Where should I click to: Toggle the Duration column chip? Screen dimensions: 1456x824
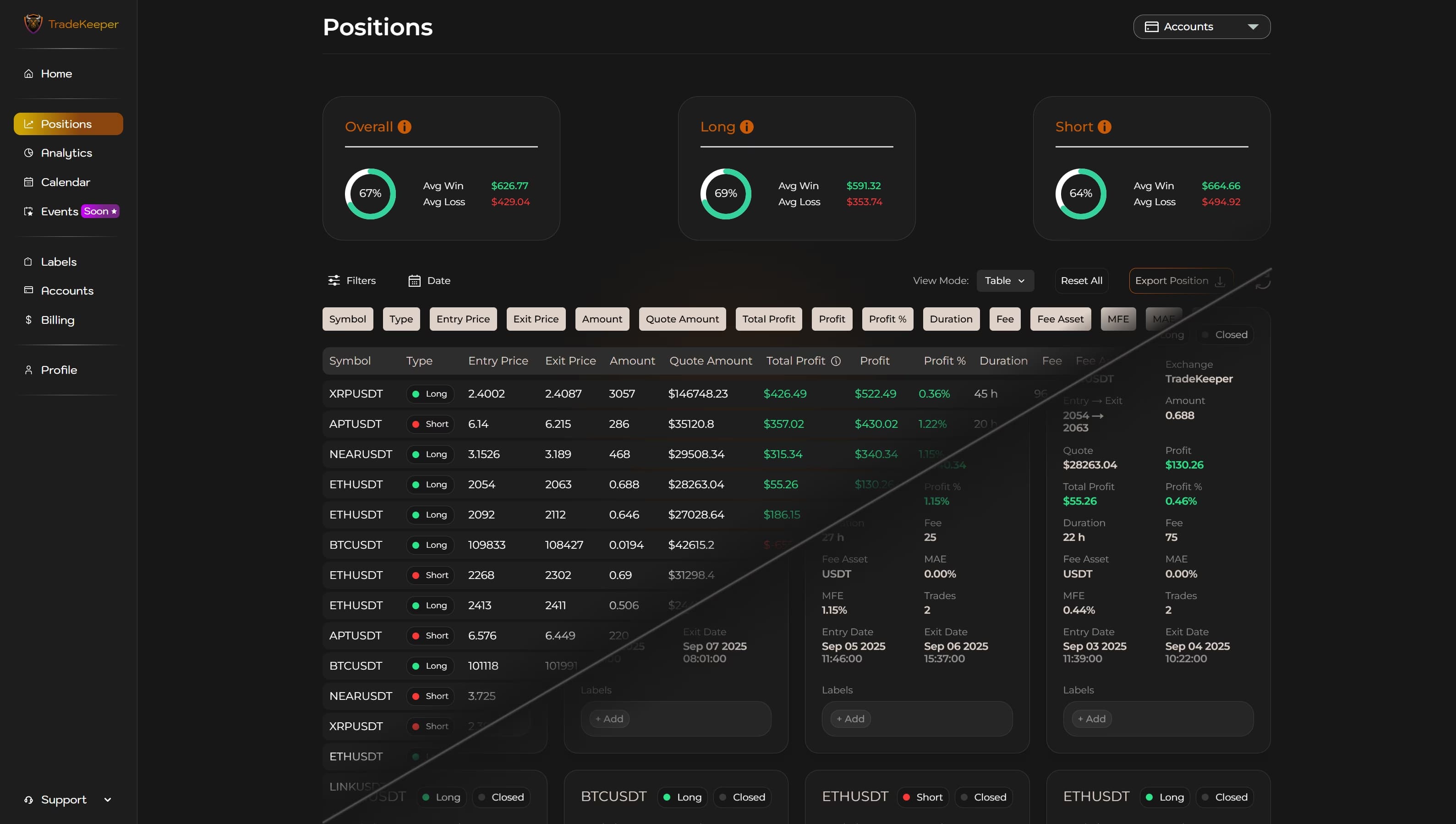(x=951, y=319)
